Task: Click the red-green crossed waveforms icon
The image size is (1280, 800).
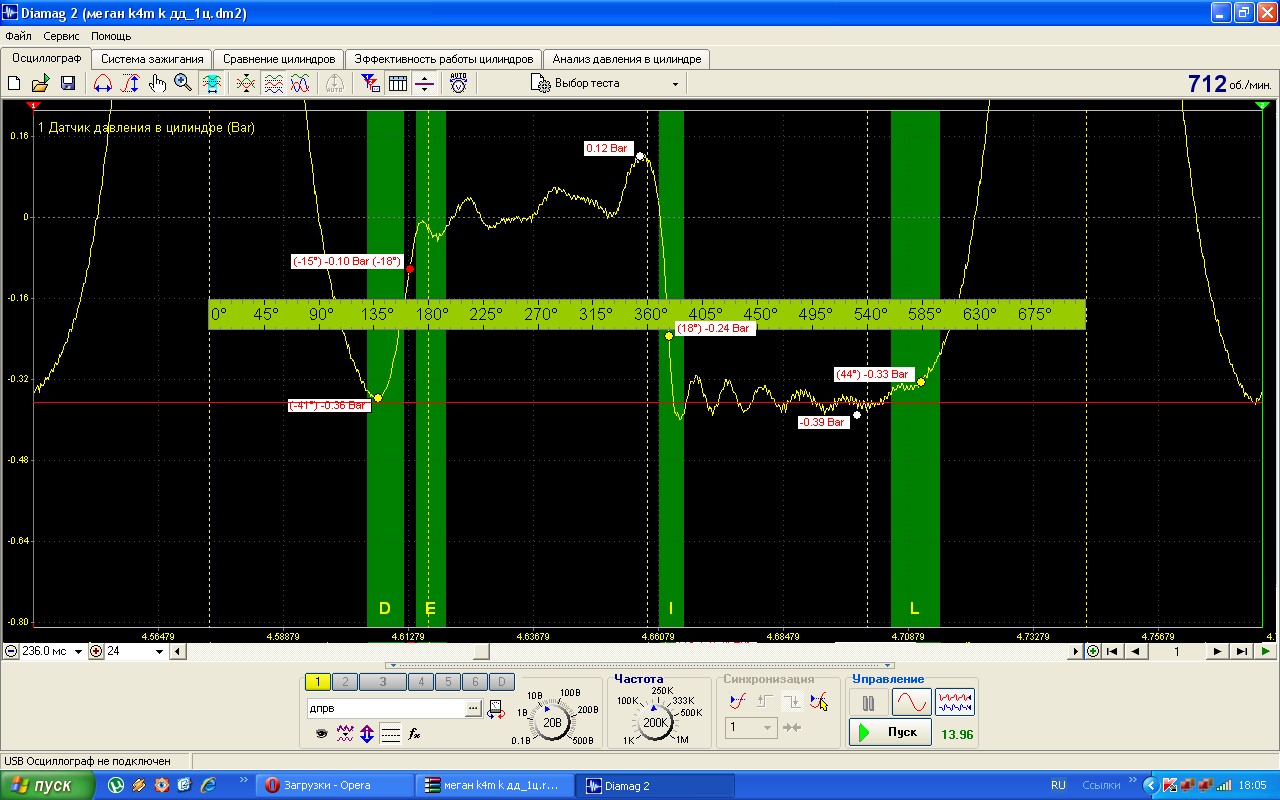Action: point(245,84)
